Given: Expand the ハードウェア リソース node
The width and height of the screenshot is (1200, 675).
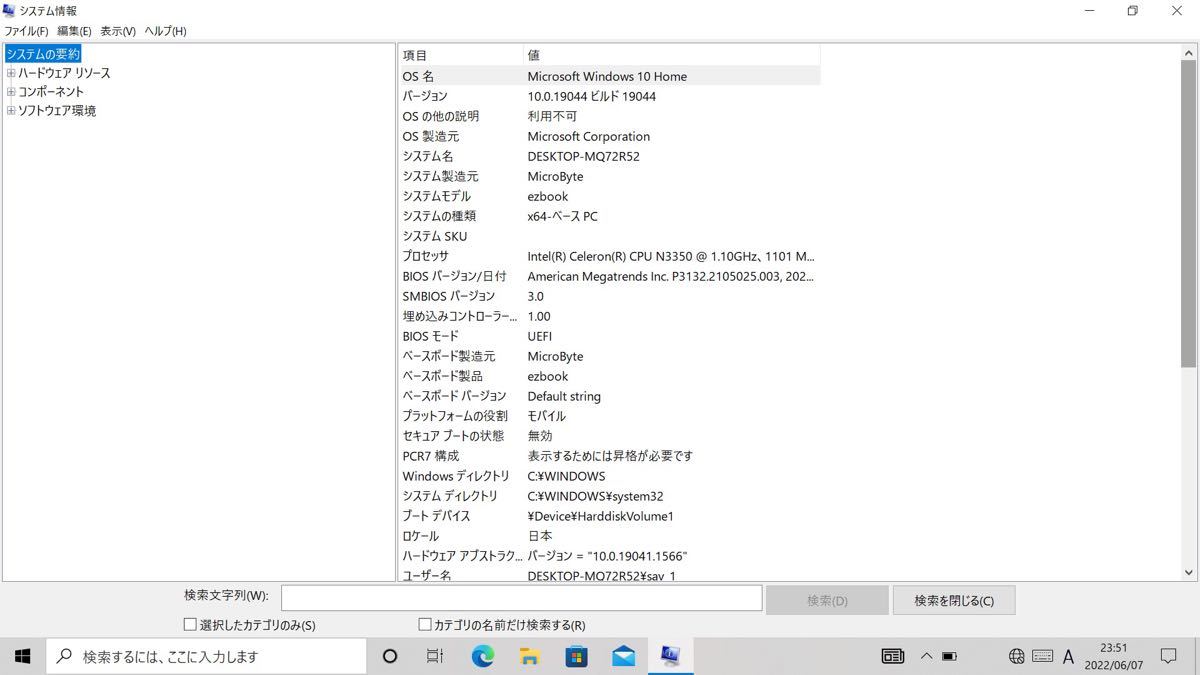Looking at the screenshot, I should click(11, 73).
